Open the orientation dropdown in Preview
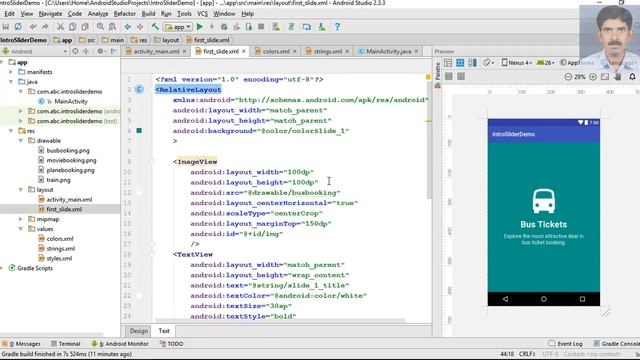Screen dimensions: 640x360 click(x=489, y=63)
